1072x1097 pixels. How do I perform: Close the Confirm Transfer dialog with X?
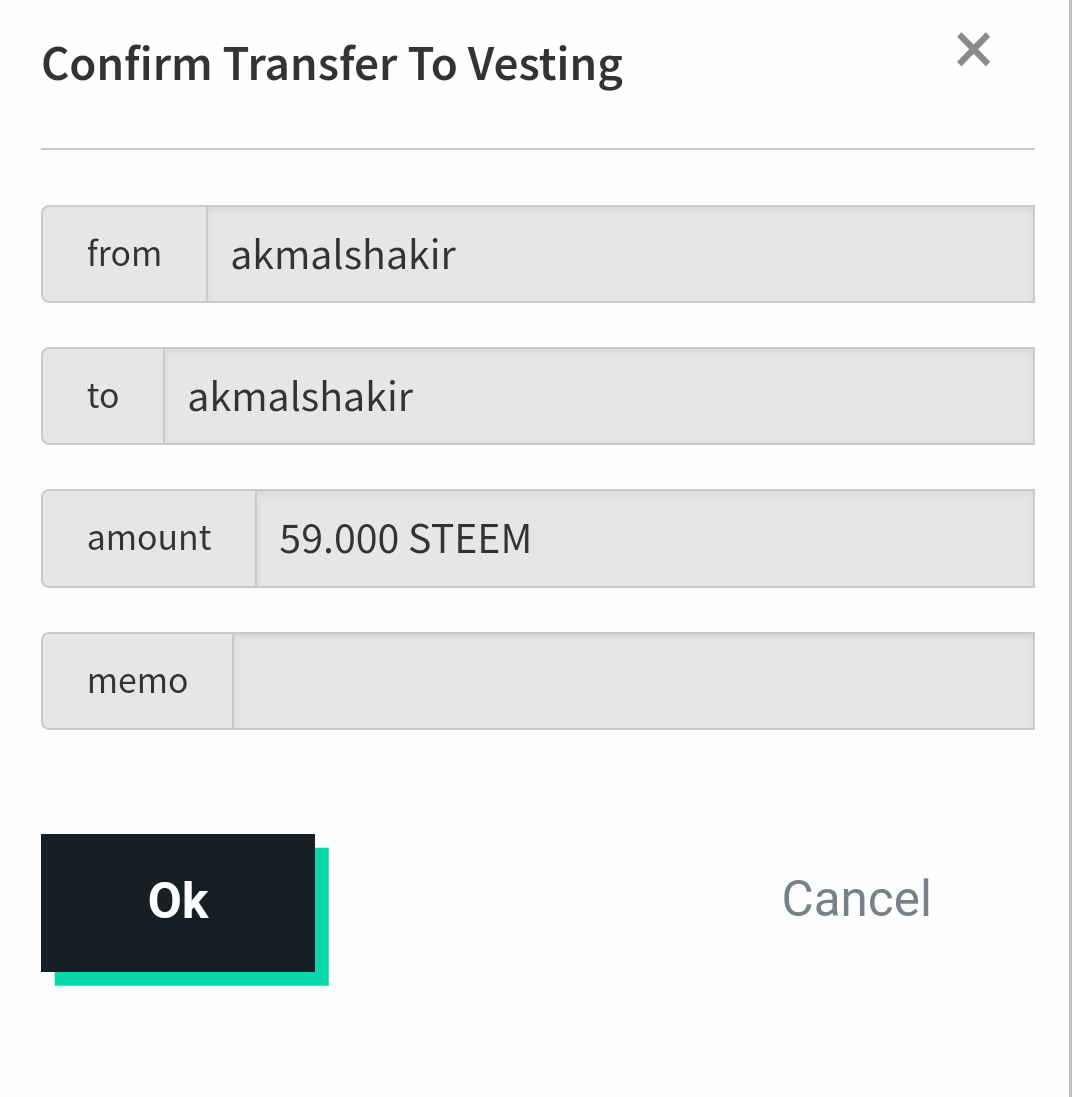click(x=973, y=49)
